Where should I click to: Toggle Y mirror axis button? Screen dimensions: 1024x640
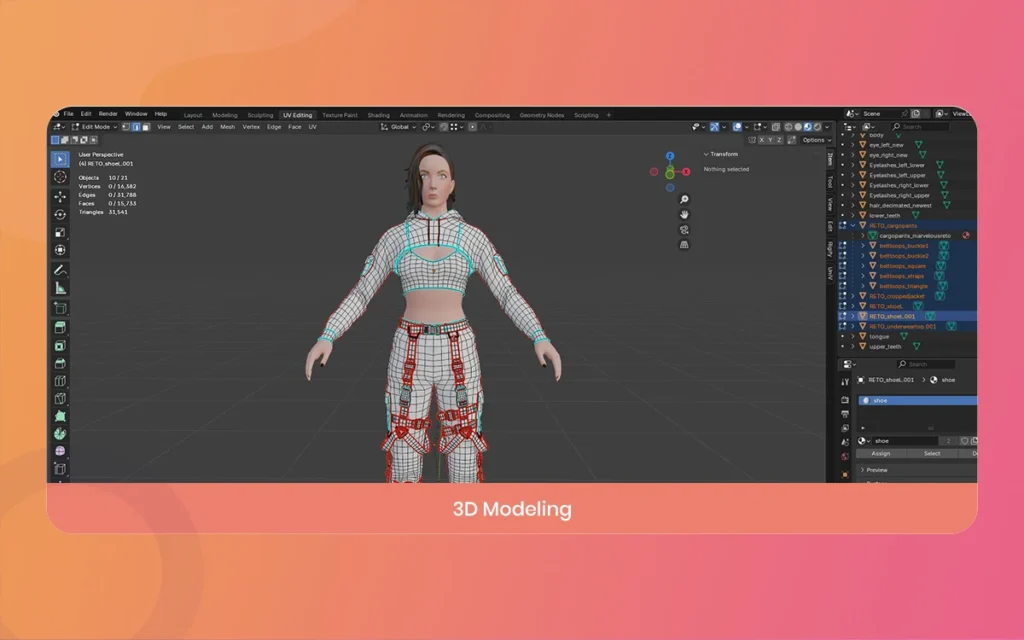click(x=770, y=140)
